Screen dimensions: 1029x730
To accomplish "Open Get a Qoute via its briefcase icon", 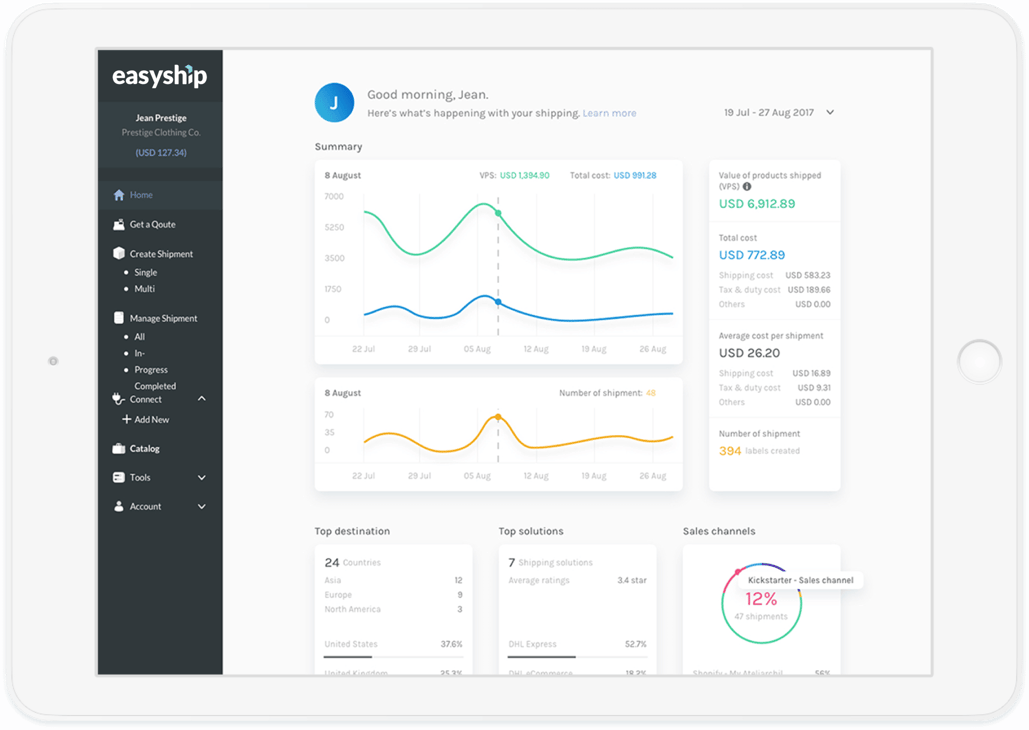I will pos(118,224).
